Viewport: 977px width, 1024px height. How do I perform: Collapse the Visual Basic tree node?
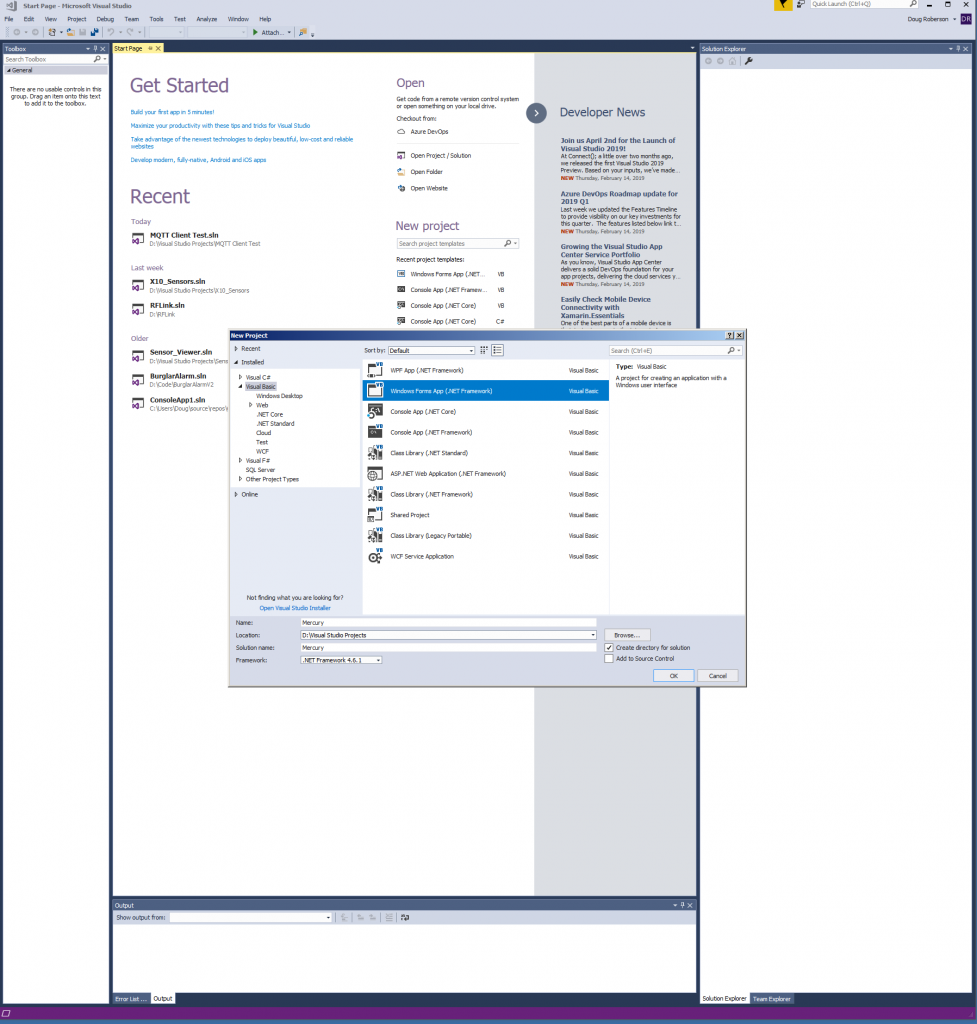coord(240,387)
